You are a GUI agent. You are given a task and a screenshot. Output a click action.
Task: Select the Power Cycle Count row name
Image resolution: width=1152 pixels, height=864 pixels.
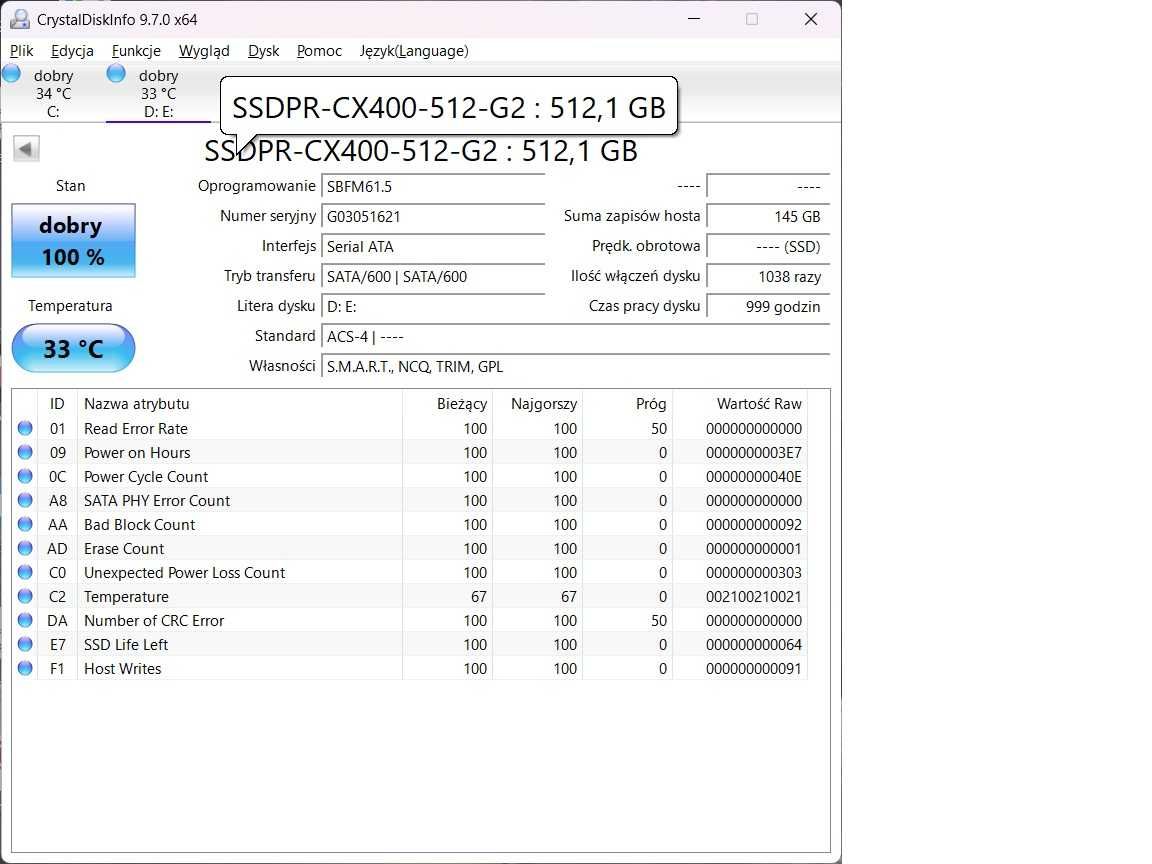(146, 476)
